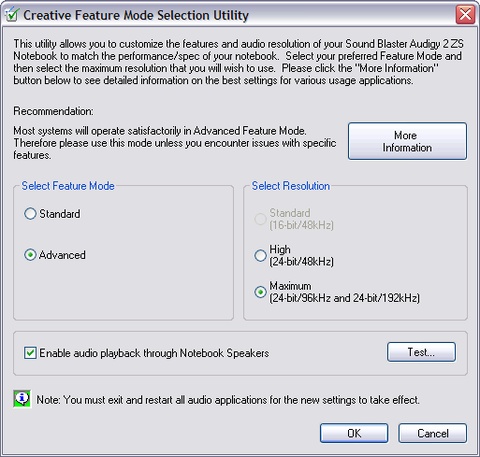Viewport: 480px width, 457px height.
Task: Click the Select Resolution group heading
Action: 291,186
